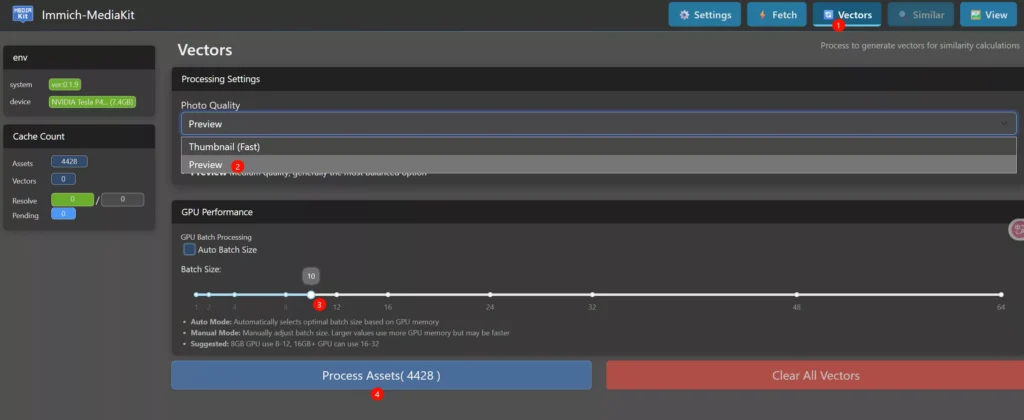1024x420 pixels.
Task: Collapse the Photo Quality dropdown arrow
Action: (1004, 124)
